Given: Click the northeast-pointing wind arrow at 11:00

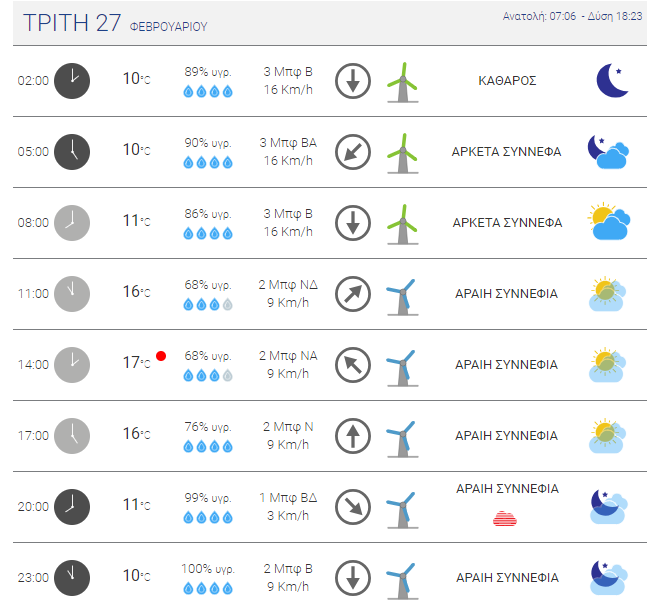Looking at the screenshot, I should pyautogui.click(x=353, y=294).
